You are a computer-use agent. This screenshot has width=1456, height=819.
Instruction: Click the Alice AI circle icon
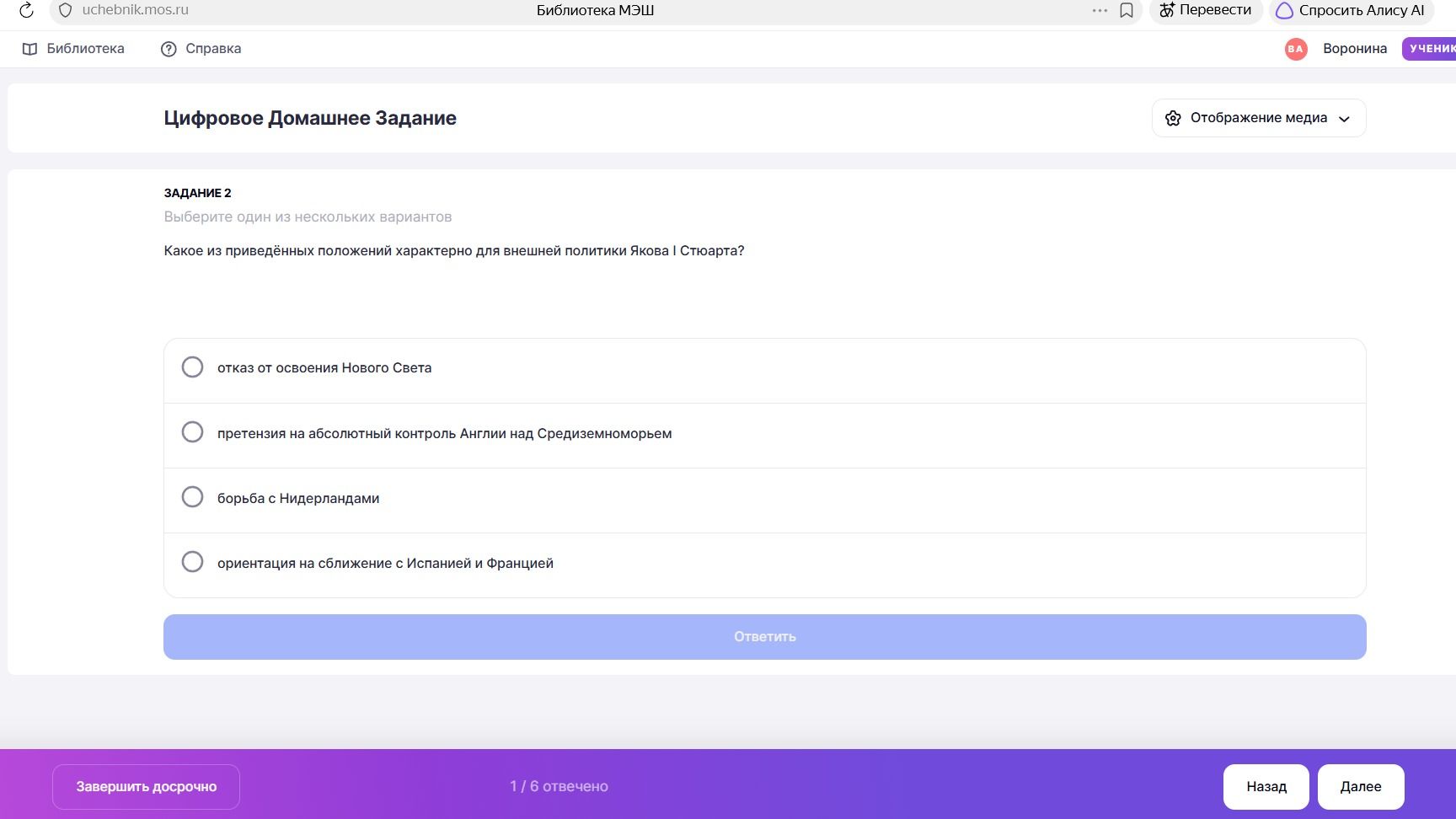pos(1284,11)
